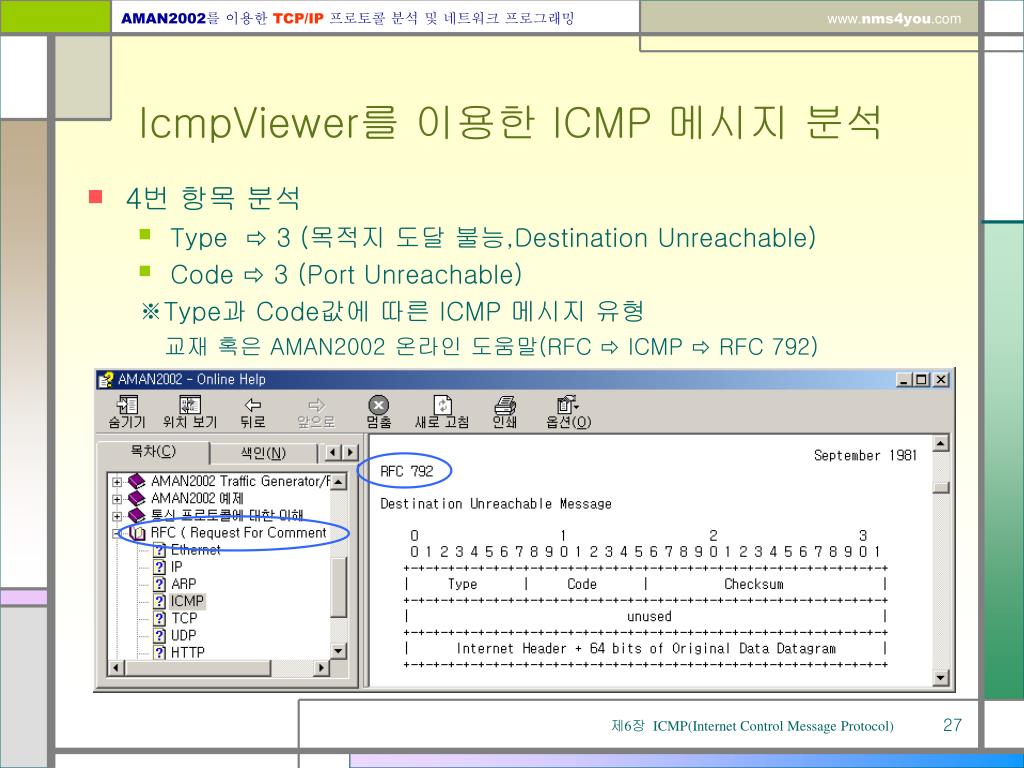Click the tree horizontal scrollbar left arrow
The height and width of the screenshot is (768, 1024).
click(116, 668)
